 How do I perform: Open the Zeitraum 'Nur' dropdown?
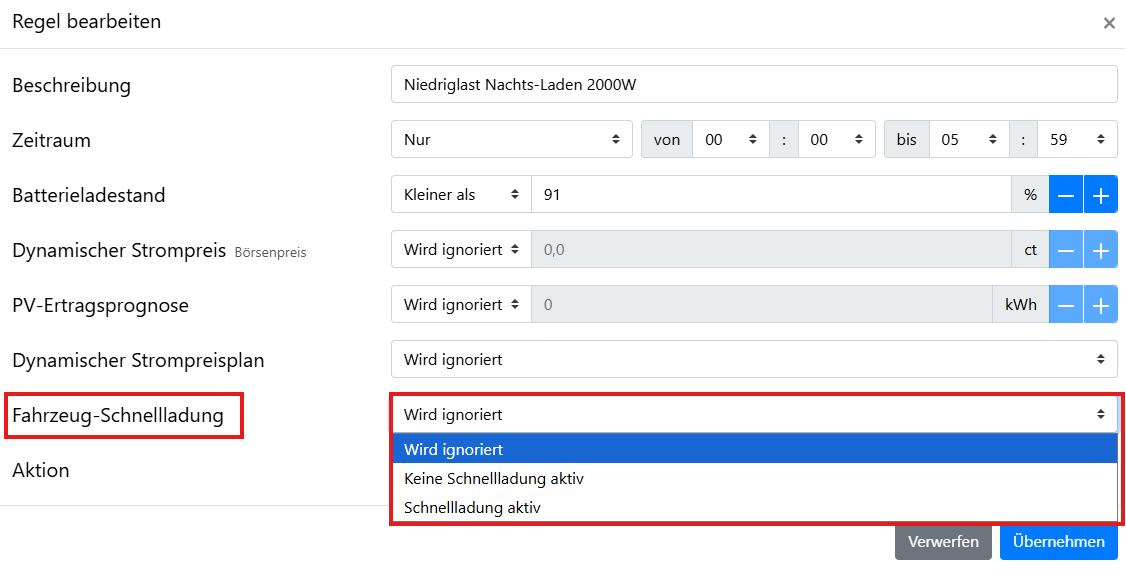click(511, 140)
